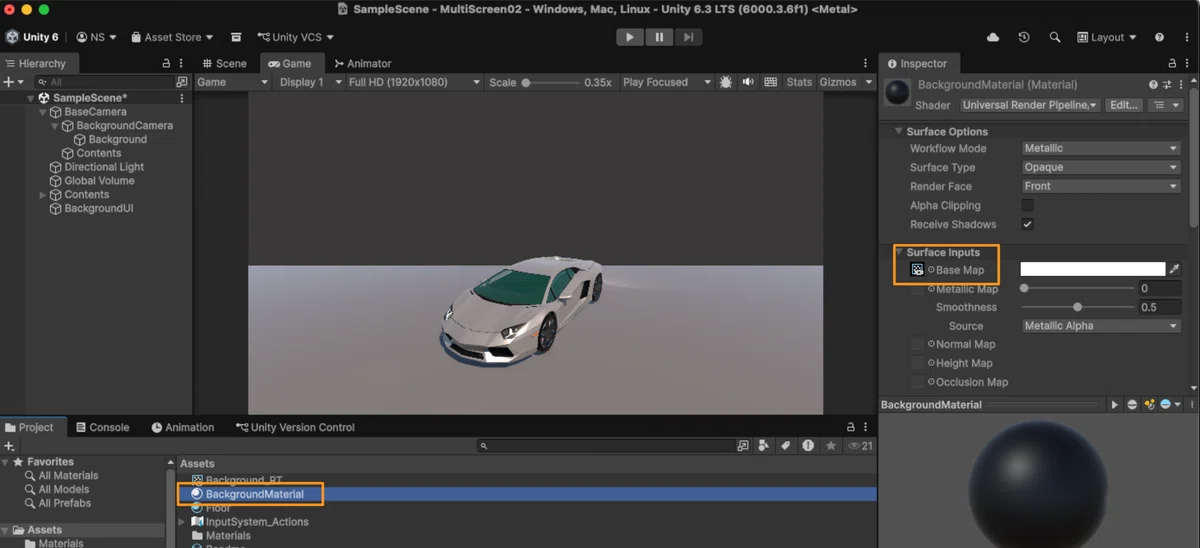The height and width of the screenshot is (548, 1200).
Task: Toggle the Shortcuts keyboard icon
Action: point(770,82)
